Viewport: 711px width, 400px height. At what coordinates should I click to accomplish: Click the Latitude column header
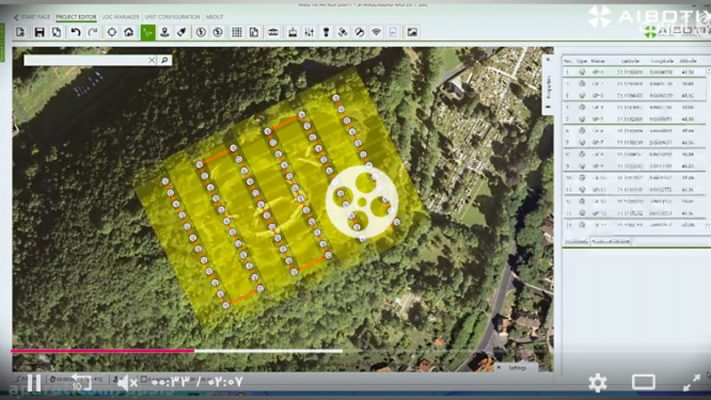[630, 61]
